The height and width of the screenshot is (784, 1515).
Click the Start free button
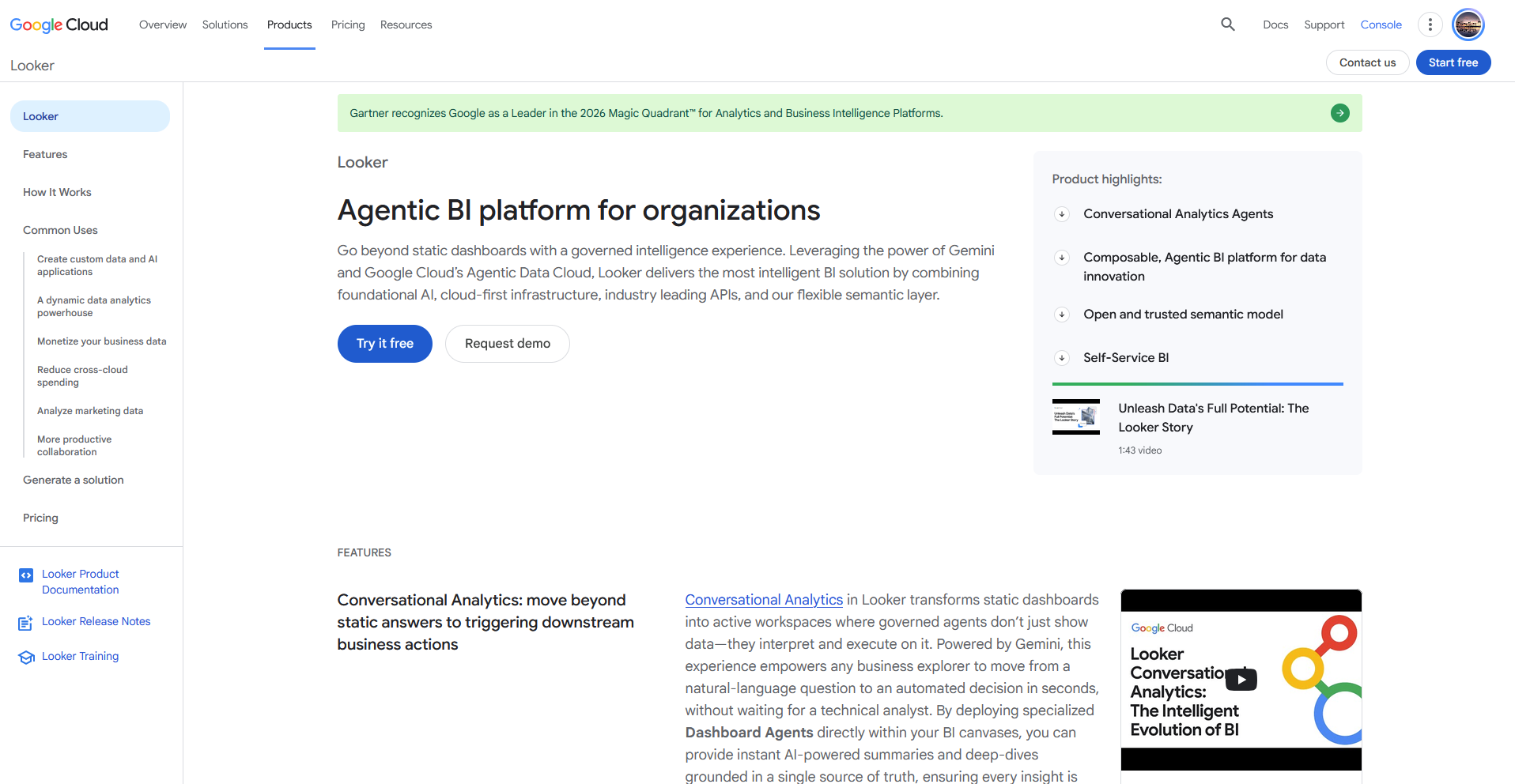pyautogui.click(x=1453, y=62)
